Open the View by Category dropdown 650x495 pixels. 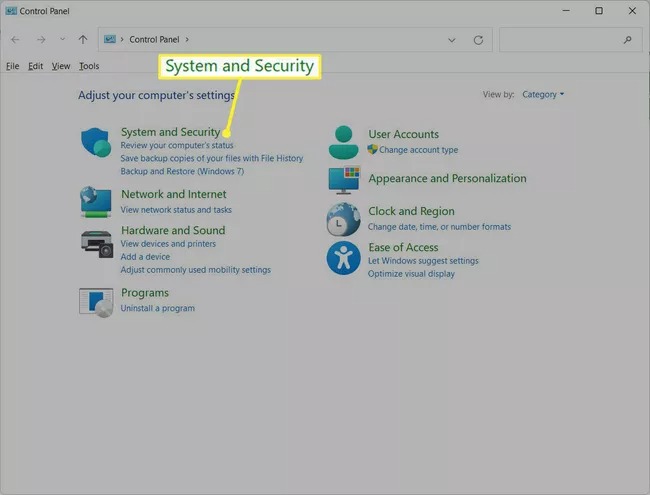pyautogui.click(x=543, y=95)
